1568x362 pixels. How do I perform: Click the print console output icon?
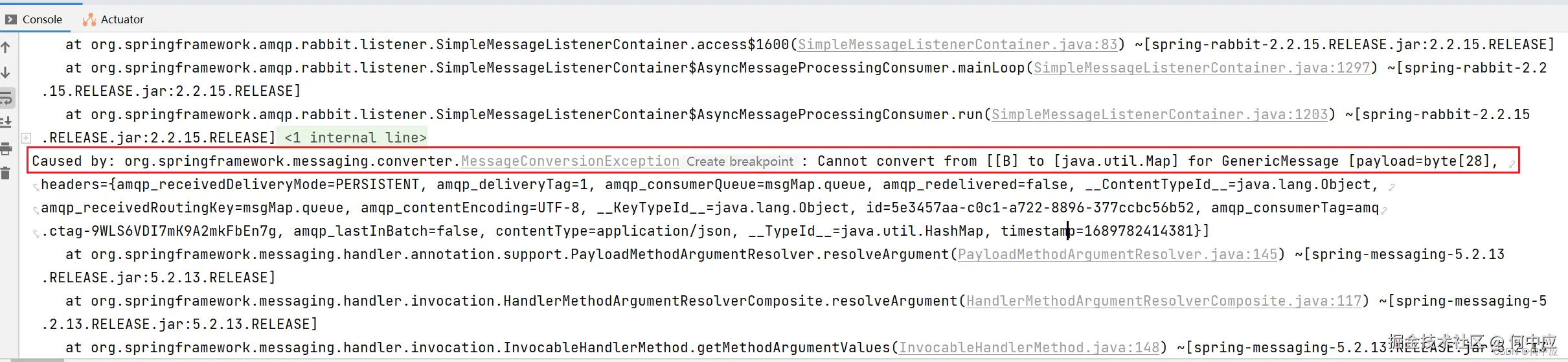point(6,148)
